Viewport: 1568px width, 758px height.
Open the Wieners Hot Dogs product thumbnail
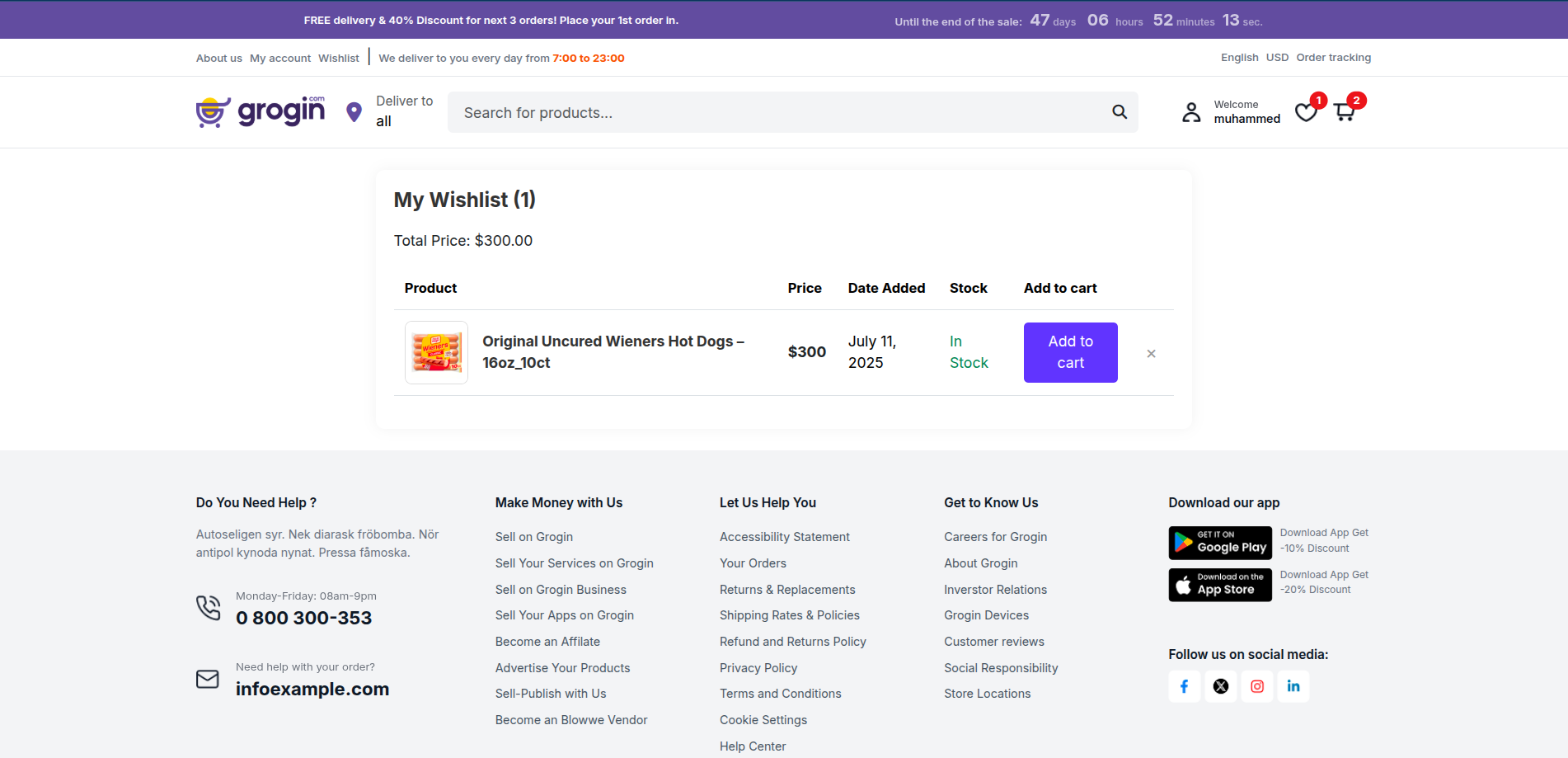437,353
